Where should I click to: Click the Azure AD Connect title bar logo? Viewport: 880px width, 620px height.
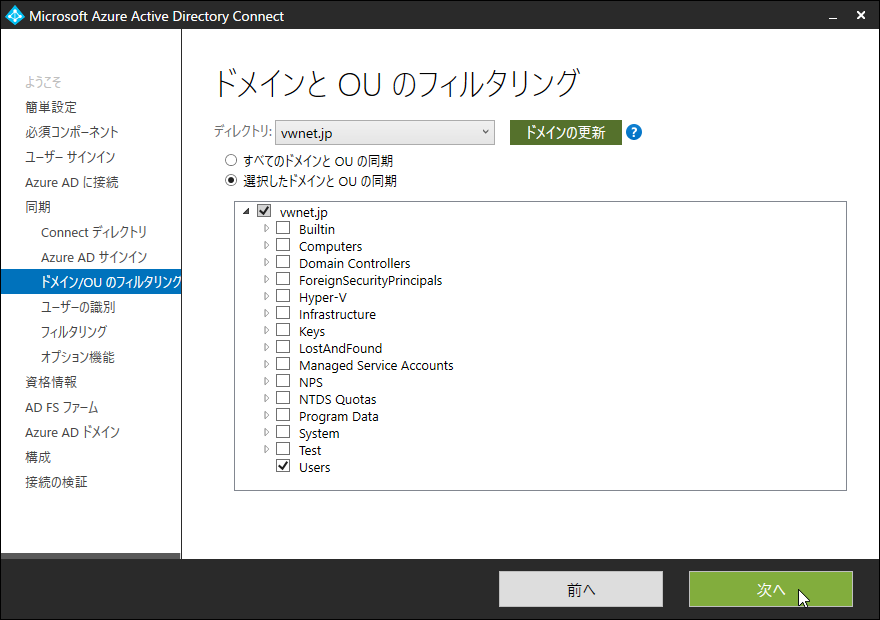point(15,15)
